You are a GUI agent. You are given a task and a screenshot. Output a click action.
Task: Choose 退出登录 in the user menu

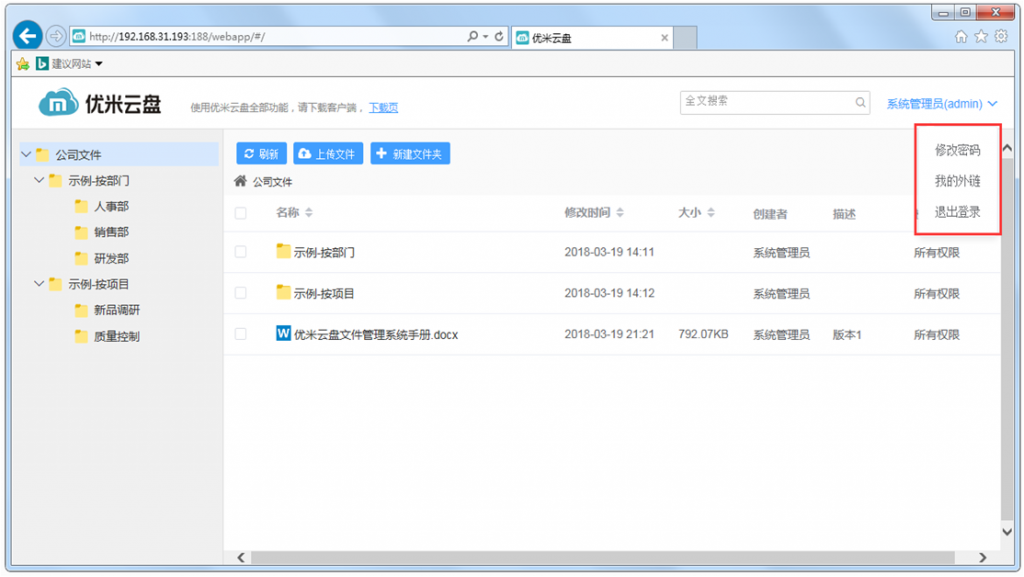[957, 212]
